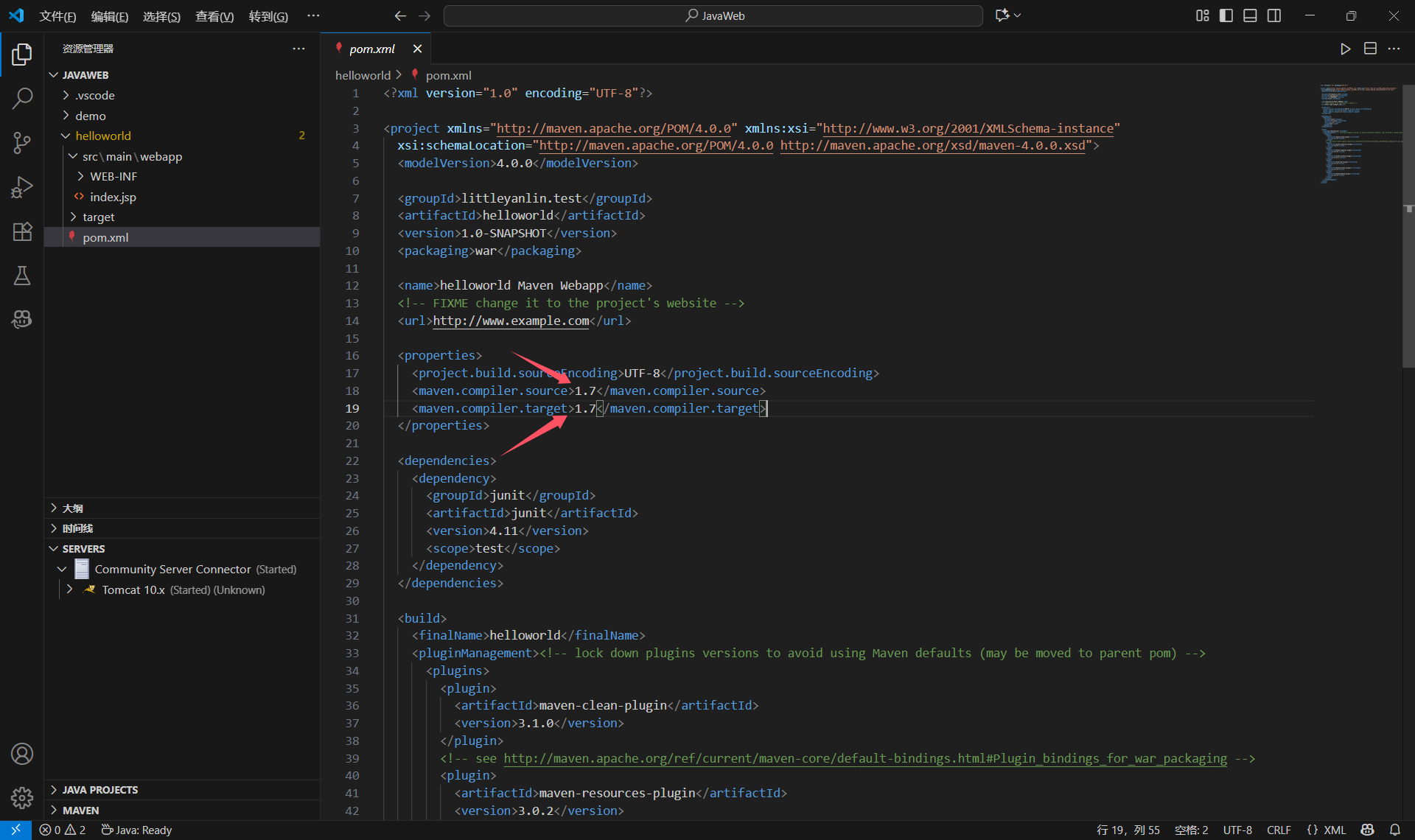The width and height of the screenshot is (1415, 840).
Task: Toggle the bottom panel layout button
Action: [1250, 15]
